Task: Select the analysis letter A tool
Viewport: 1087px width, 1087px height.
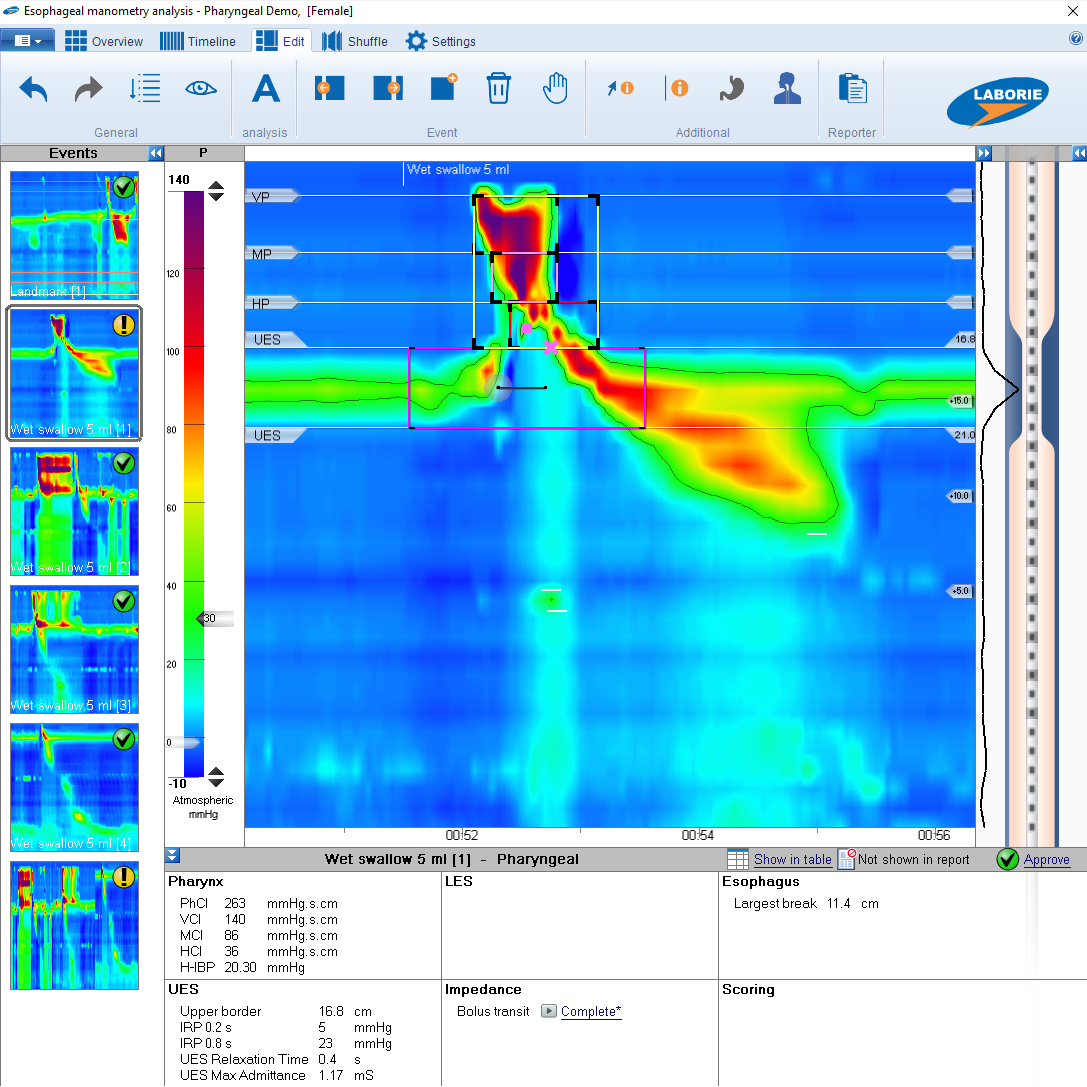Action: coord(266,89)
